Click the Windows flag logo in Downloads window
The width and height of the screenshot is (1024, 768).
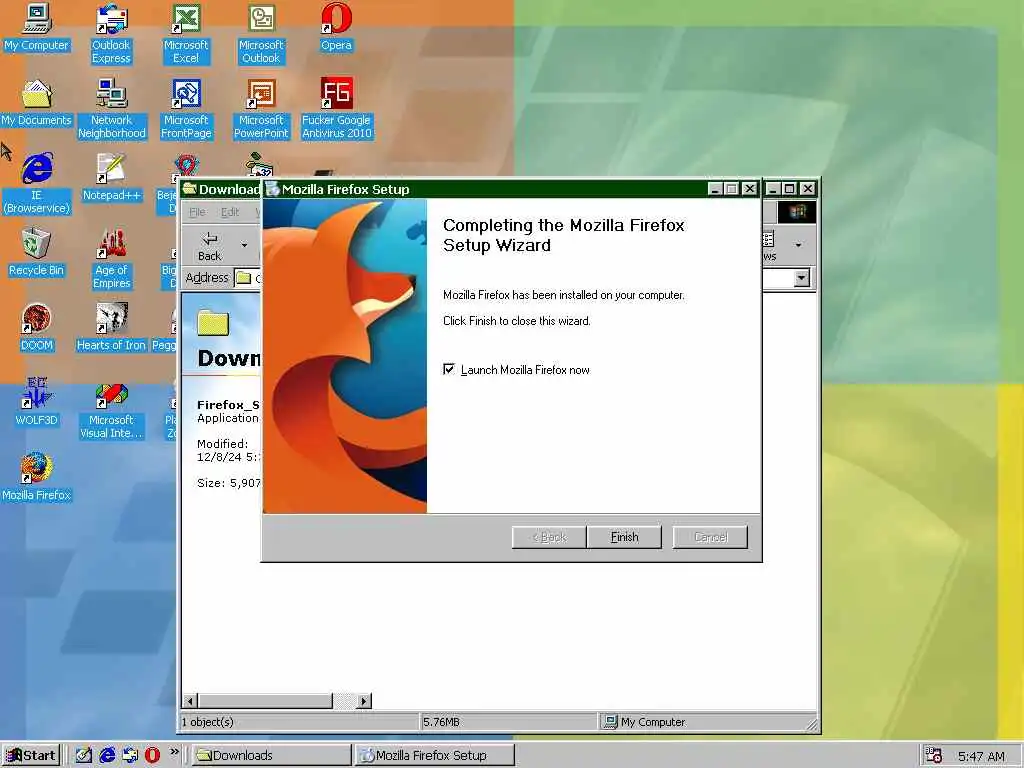coord(797,212)
